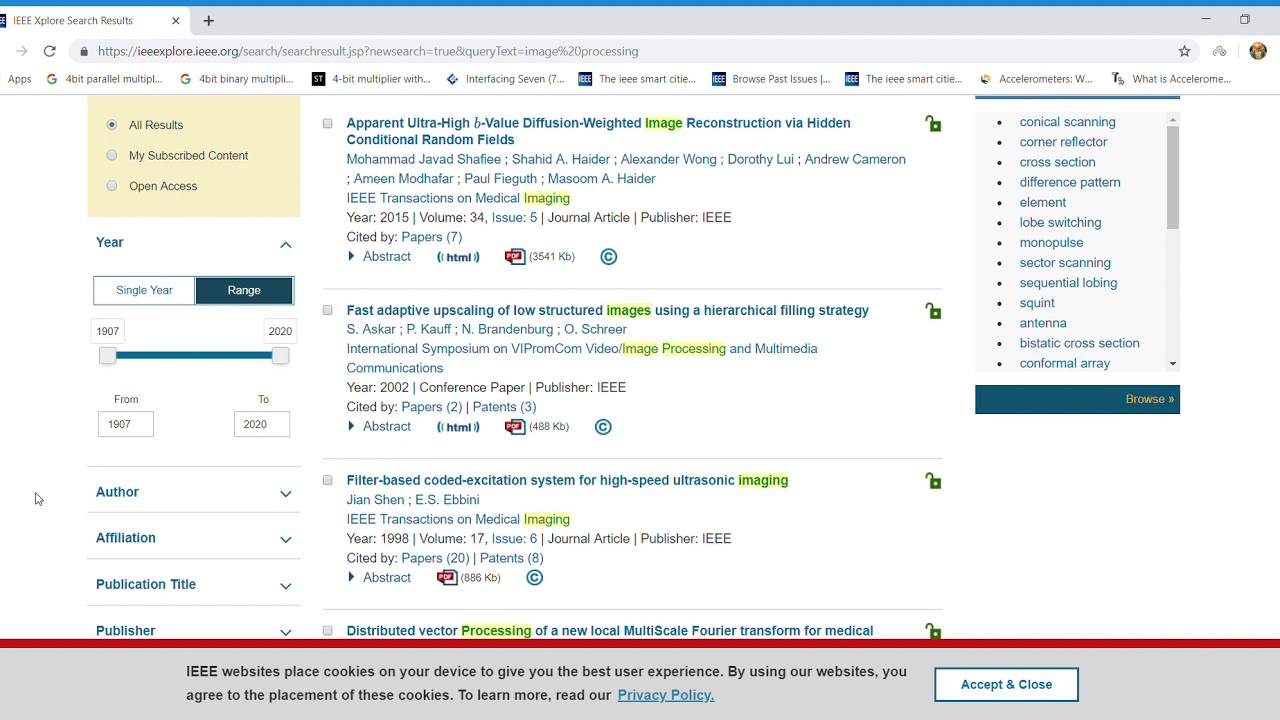Open 'What is Accelerome...' bookmark
Screen dimensions: 1280x720
click(1171, 79)
